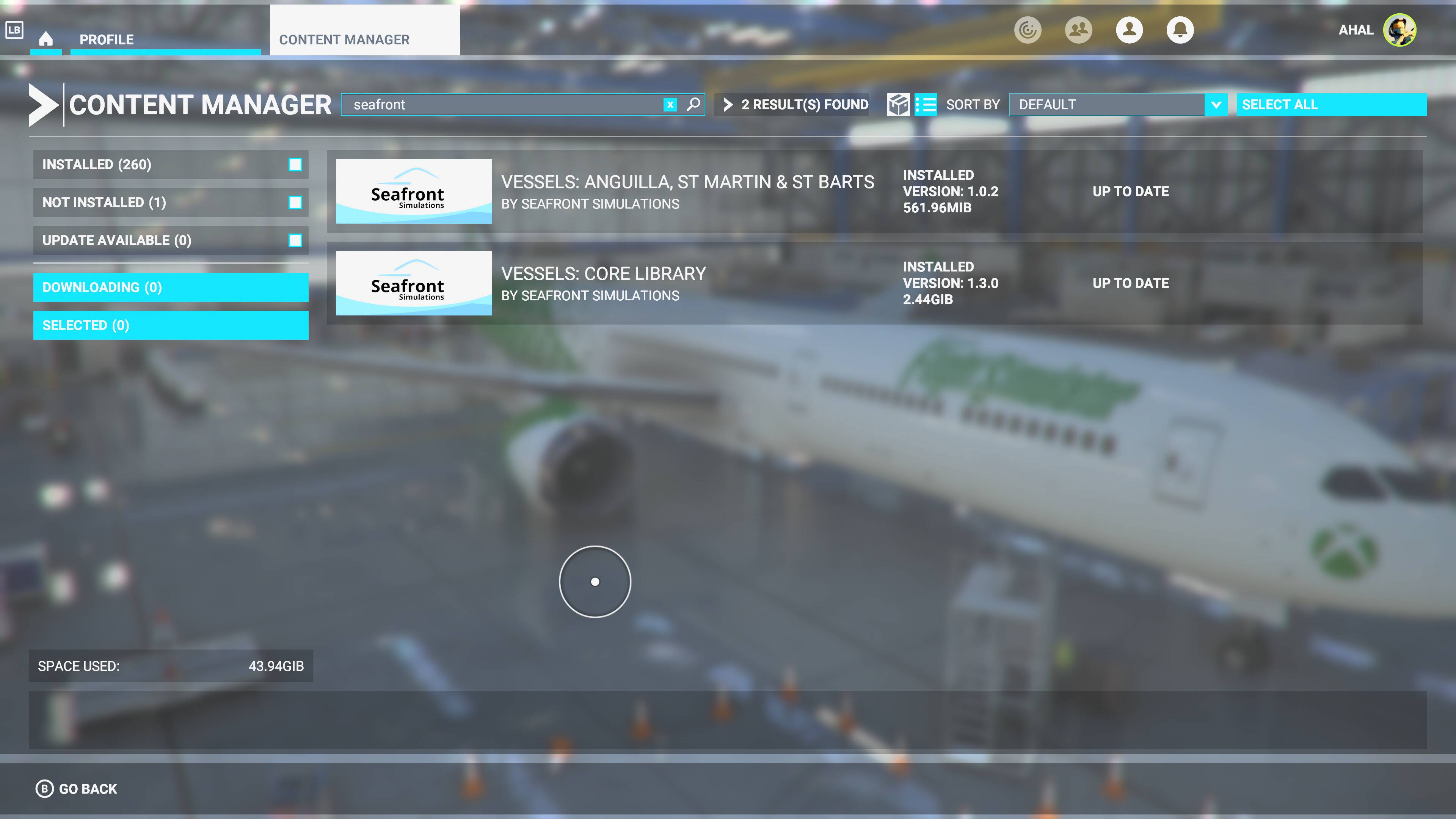Click the home icon in top bar
Image resolution: width=1456 pixels, height=819 pixels.
tap(46, 38)
